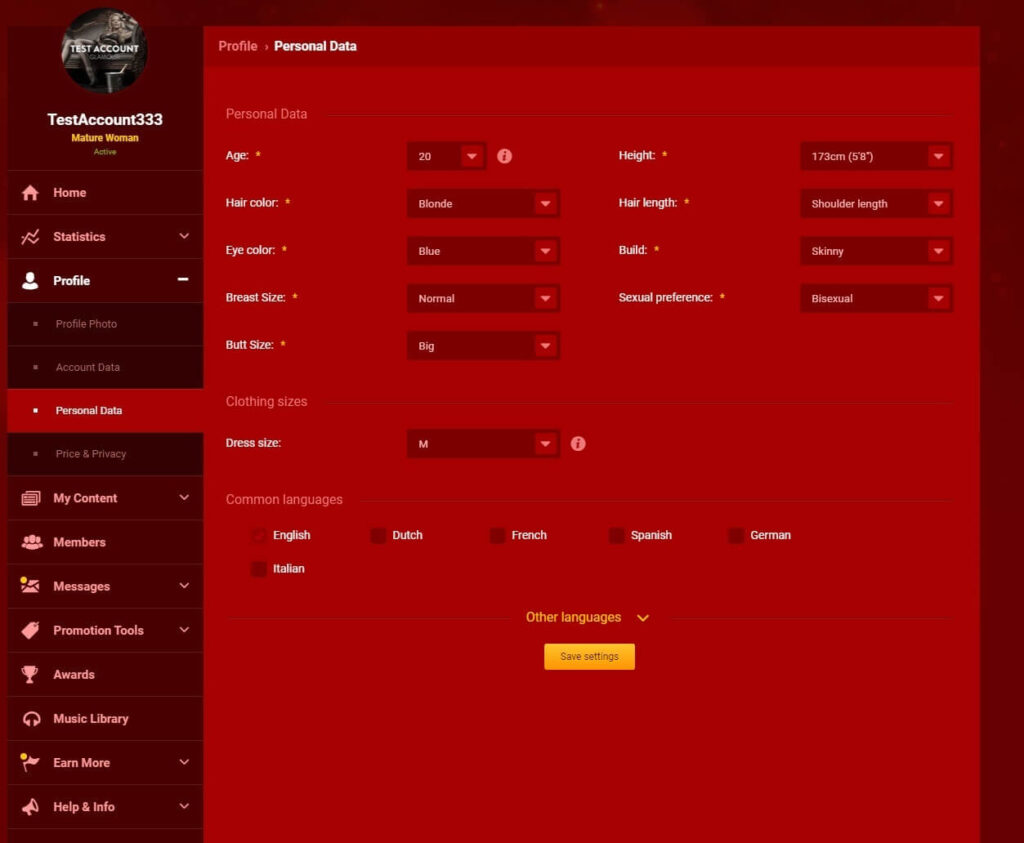
Task: Enable the Dutch language checkbox
Action: tap(378, 536)
